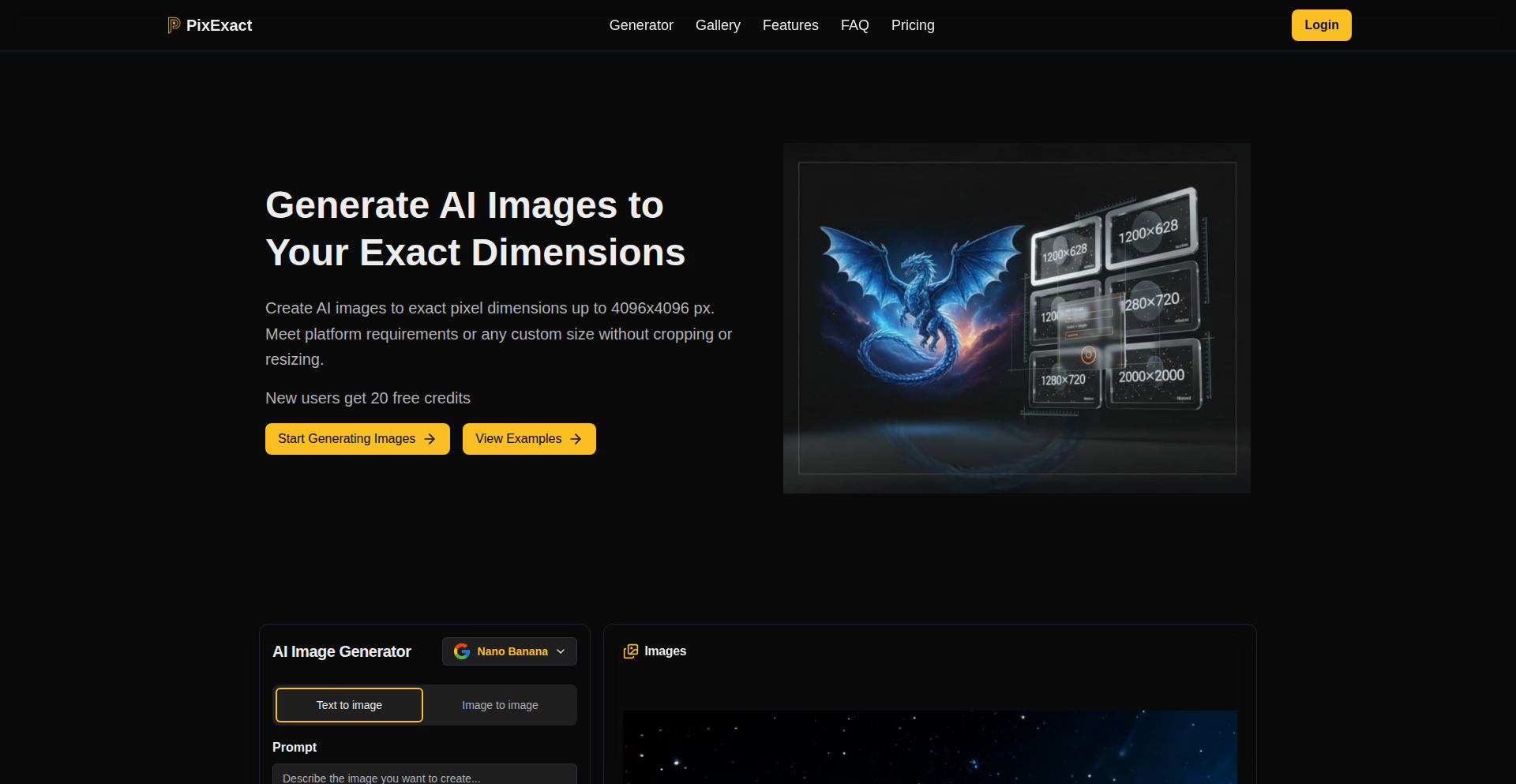
Task: Click the Login button
Action: coord(1321,24)
